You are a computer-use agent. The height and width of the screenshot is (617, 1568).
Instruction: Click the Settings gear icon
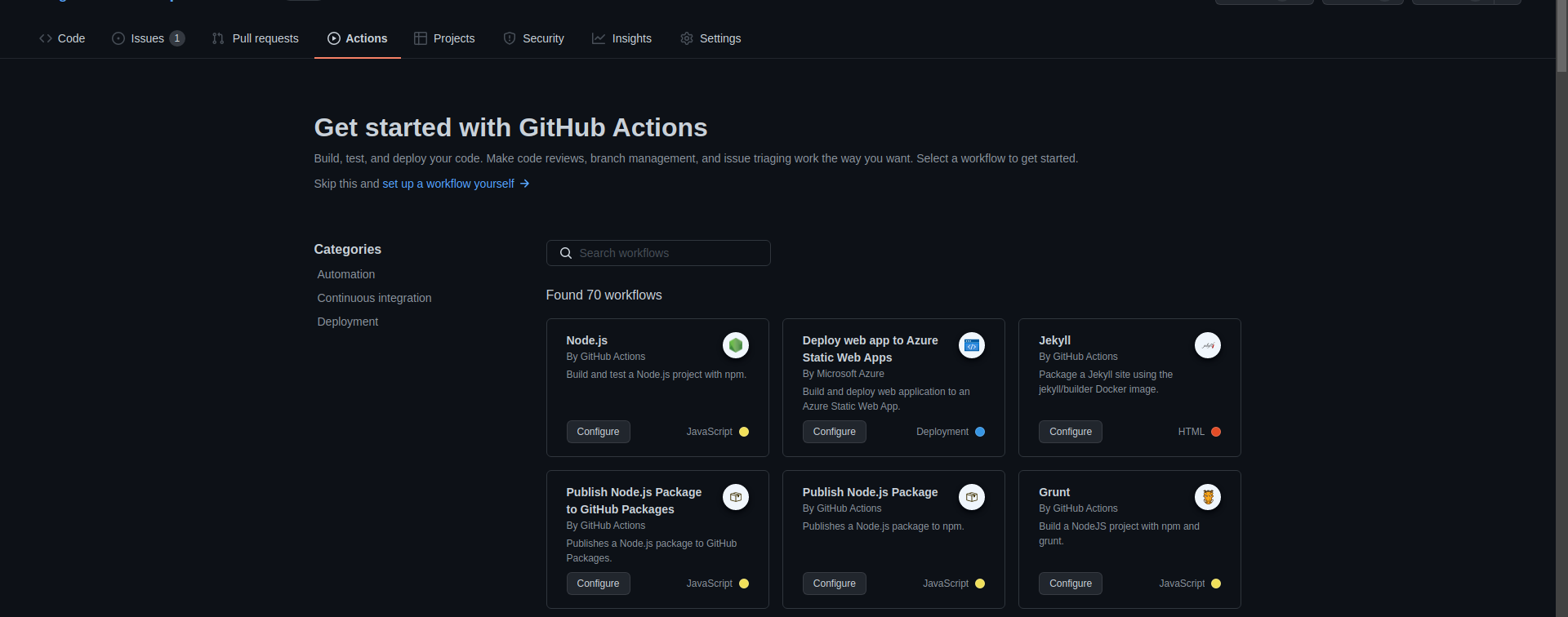click(x=686, y=38)
